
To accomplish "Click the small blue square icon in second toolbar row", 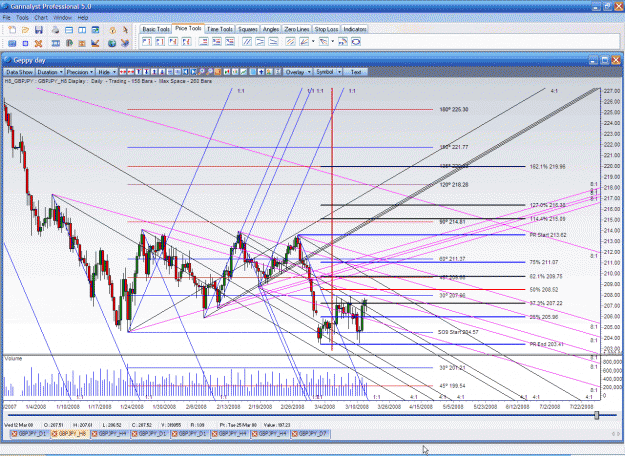I will (x=25, y=43).
